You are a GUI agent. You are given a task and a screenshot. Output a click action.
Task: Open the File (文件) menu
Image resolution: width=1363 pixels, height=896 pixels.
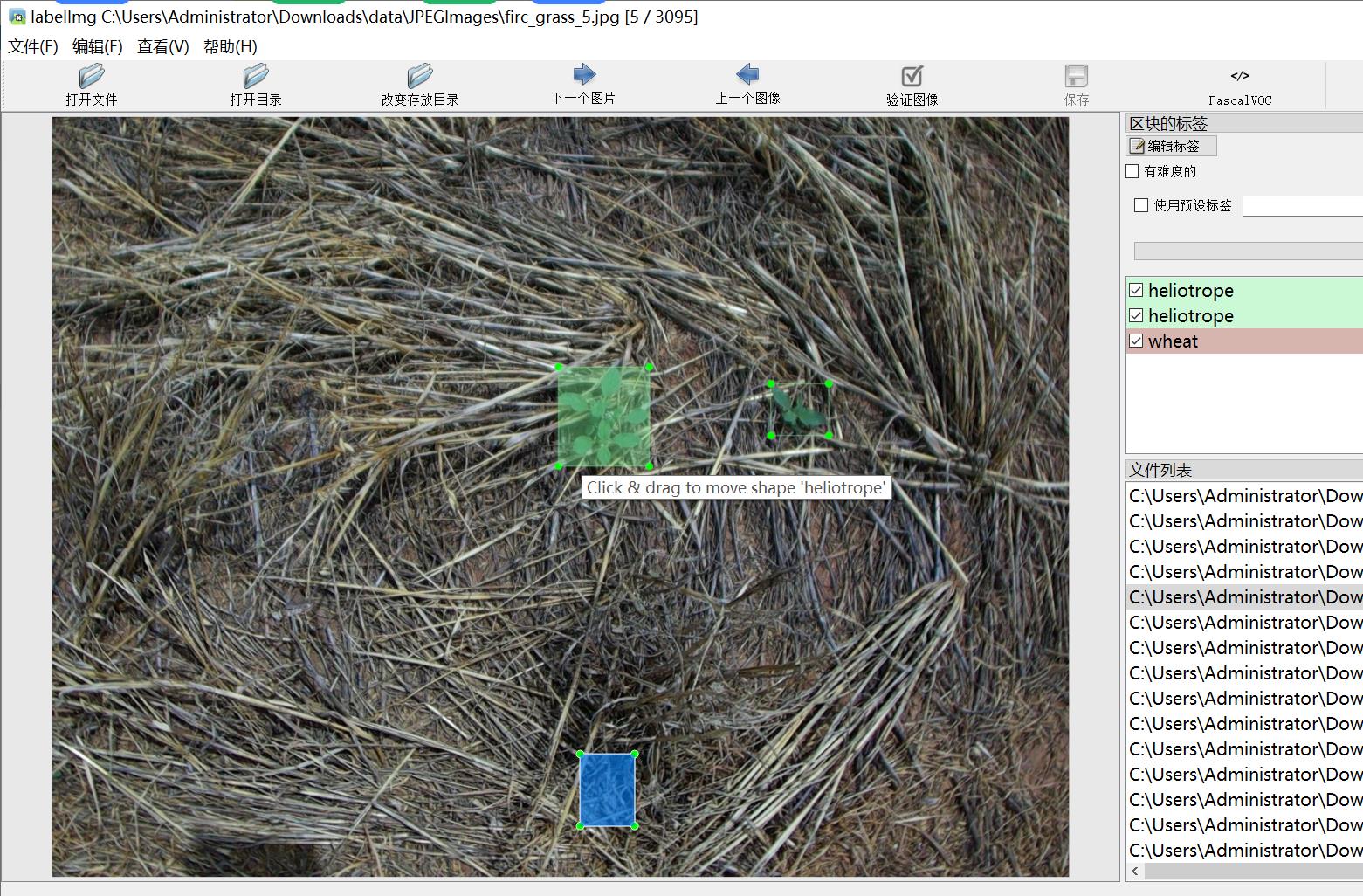(32, 46)
